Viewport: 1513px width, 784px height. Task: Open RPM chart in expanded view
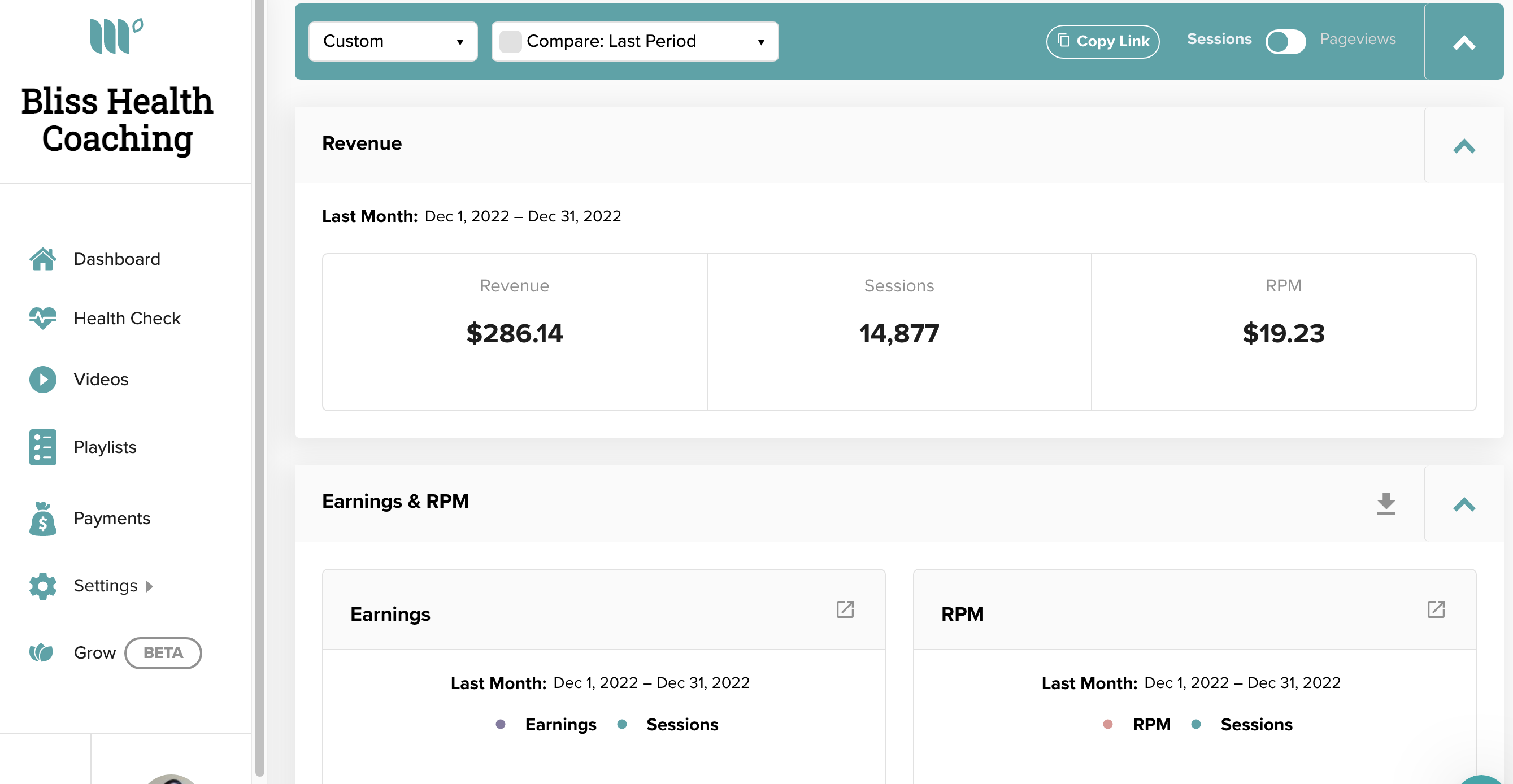(x=1436, y=609)
